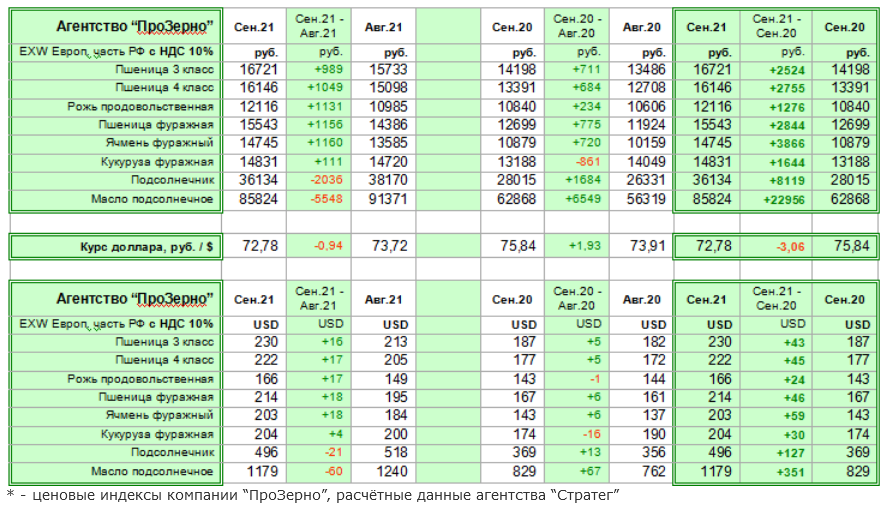Screen dimensions: 885x505
Task: Select cell value +2755
Action: click(x=787, y=89)
